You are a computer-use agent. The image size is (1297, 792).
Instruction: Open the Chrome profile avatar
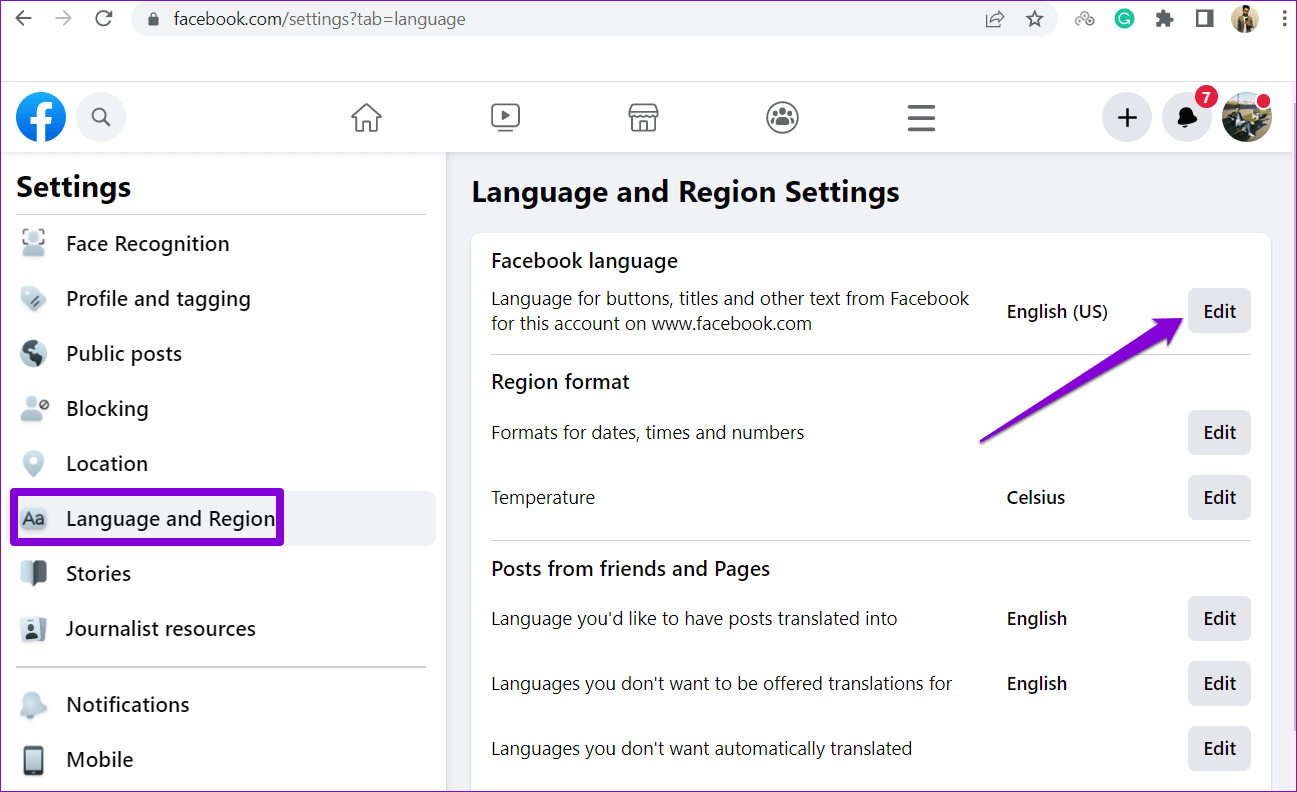[x=1245, y=19]
